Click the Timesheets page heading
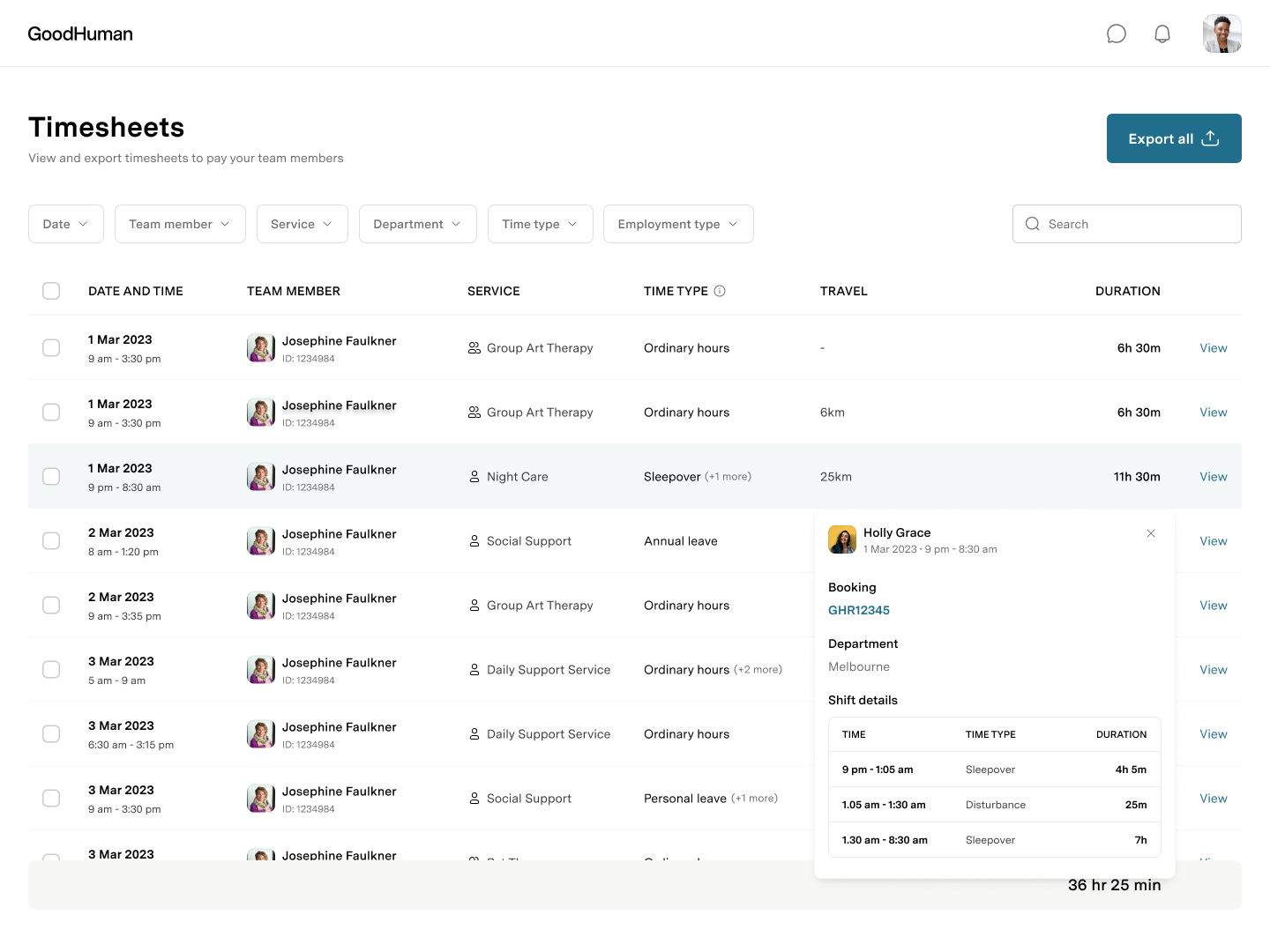Viewport: 1270px width, 952px height. coord(106,128)
